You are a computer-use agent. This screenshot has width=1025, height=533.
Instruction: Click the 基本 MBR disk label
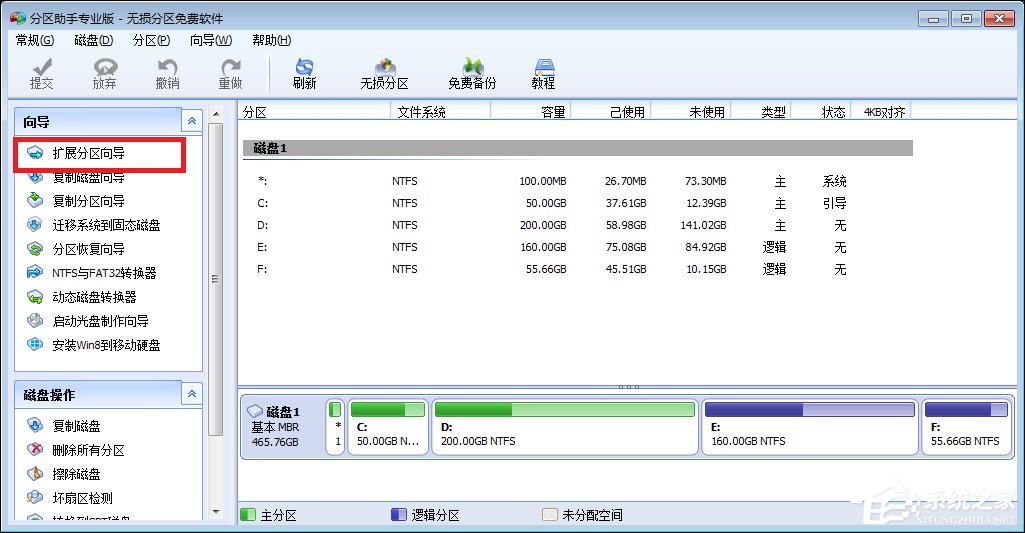tap(275, 427)
